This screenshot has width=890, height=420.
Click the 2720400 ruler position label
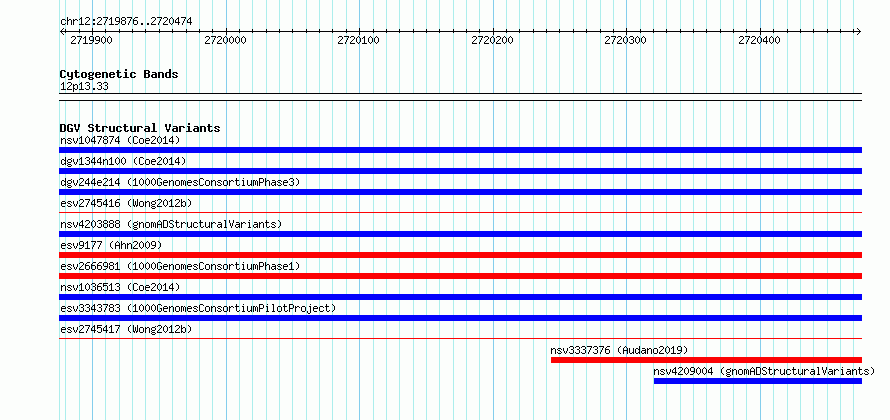759,41
